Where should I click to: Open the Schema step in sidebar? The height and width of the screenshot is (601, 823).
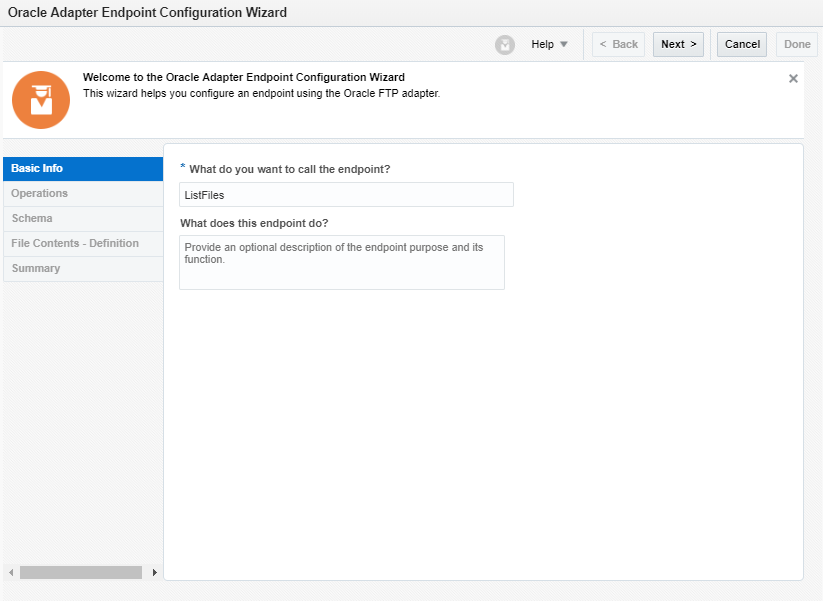[83, 219]
